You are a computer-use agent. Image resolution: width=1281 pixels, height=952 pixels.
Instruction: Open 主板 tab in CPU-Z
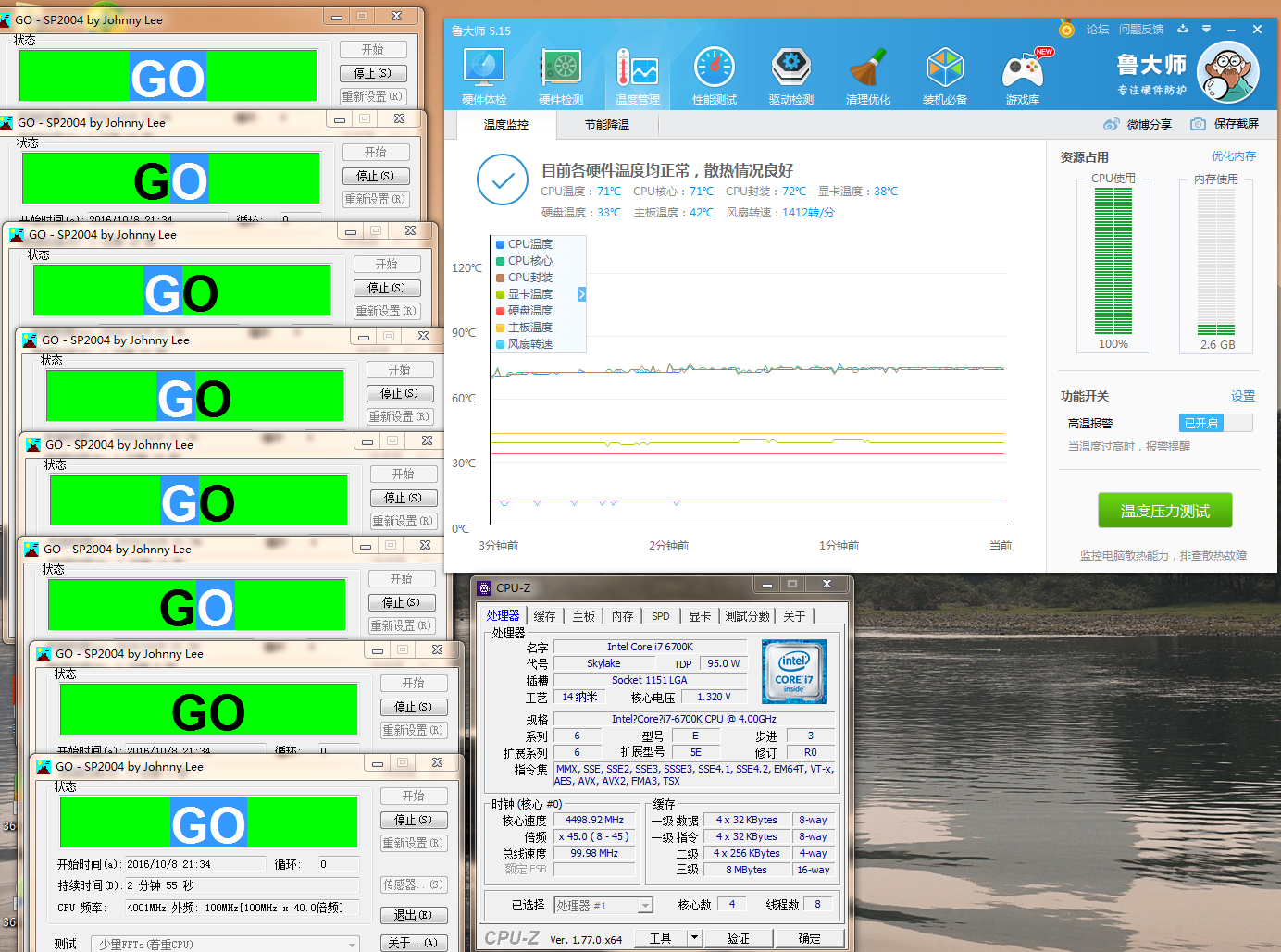(x=584, y=616)
